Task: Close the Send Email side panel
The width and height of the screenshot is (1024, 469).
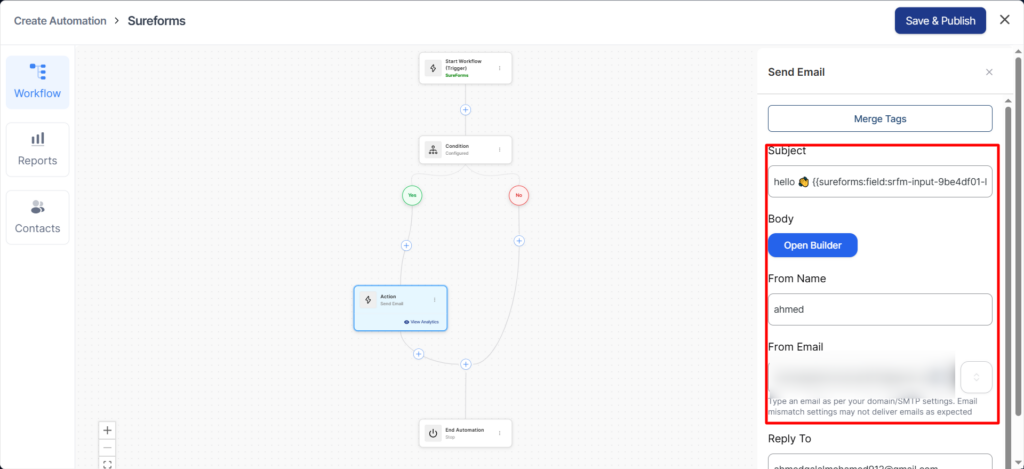Action: tap(989, 72)
